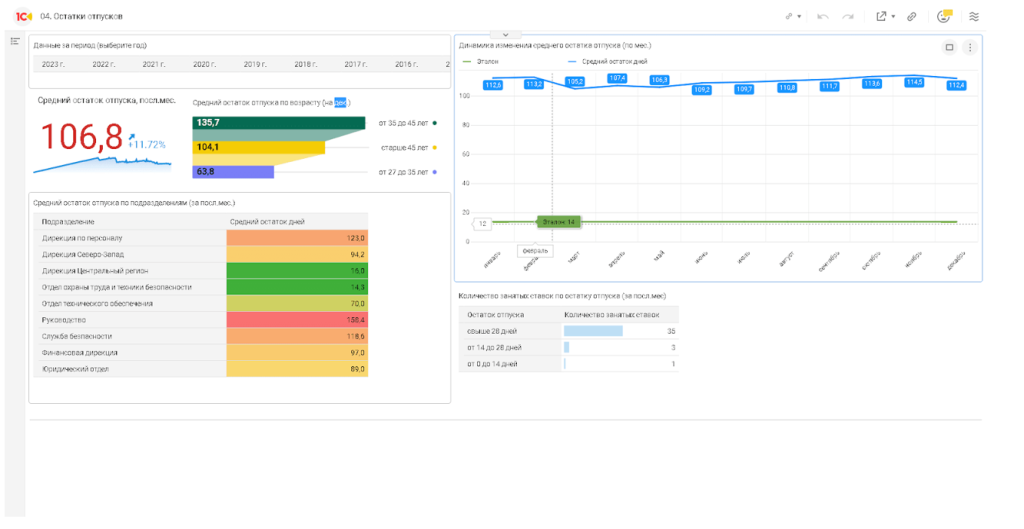
Task: Sort by Средний остаток дней column header
Action: pos(267,222)
